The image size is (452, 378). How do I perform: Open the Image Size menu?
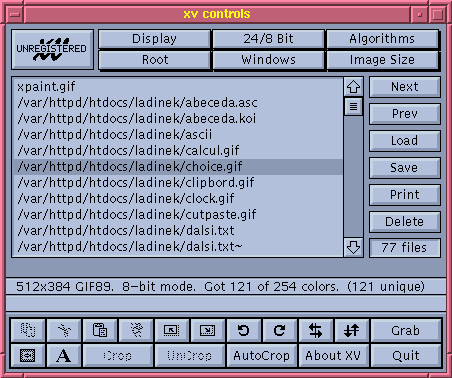click(382, 60)
